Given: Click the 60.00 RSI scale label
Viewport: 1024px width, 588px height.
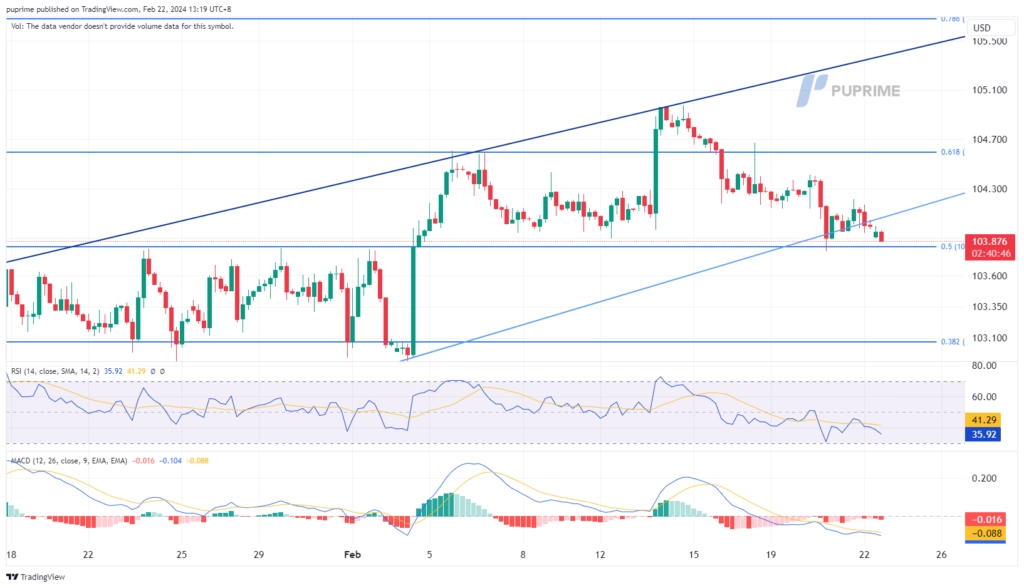Looking at the screenshot, I should point(984,397).
